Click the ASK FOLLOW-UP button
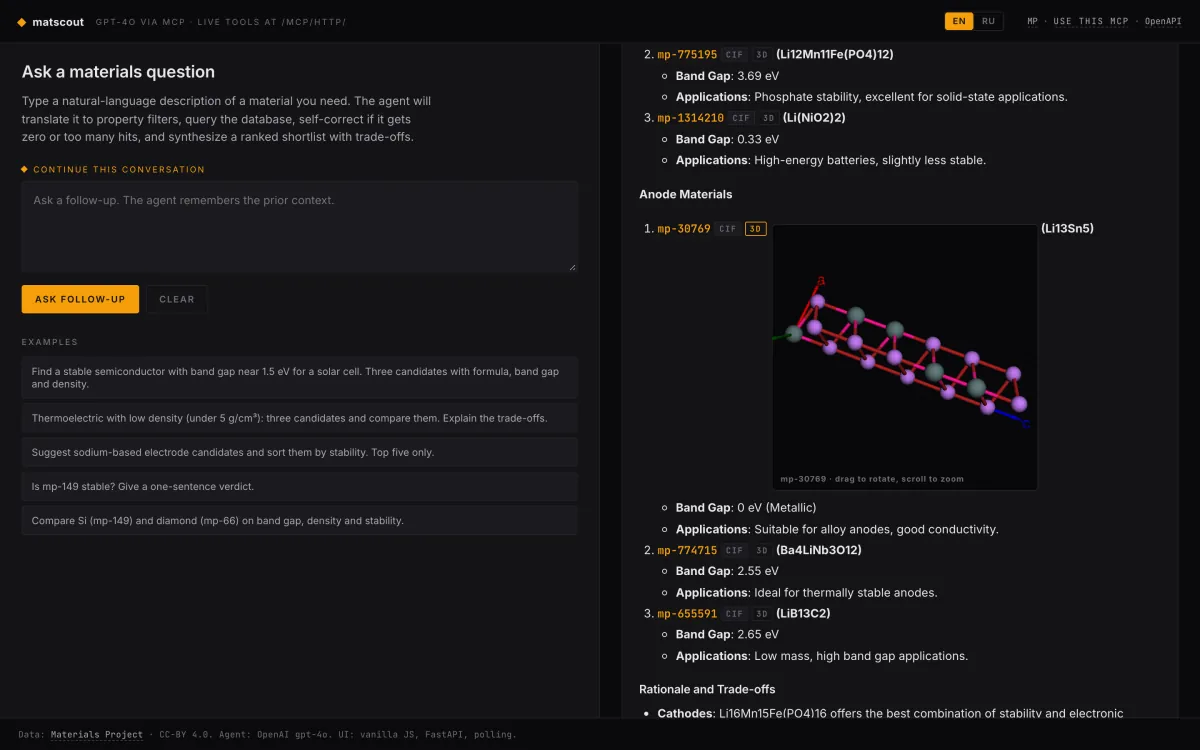Image resolution: width=1200 pixels, height=750 pixels. 80,299
